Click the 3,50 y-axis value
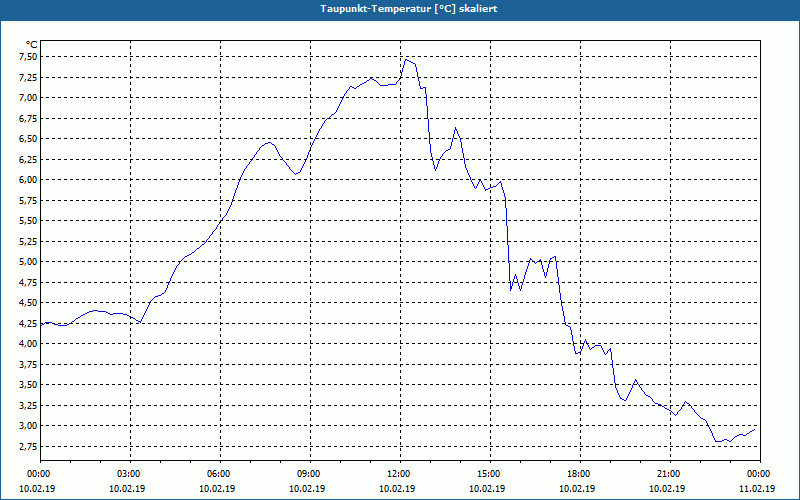Image resolution: width=800 pixels, height=500 pixels. pos(28,385)
